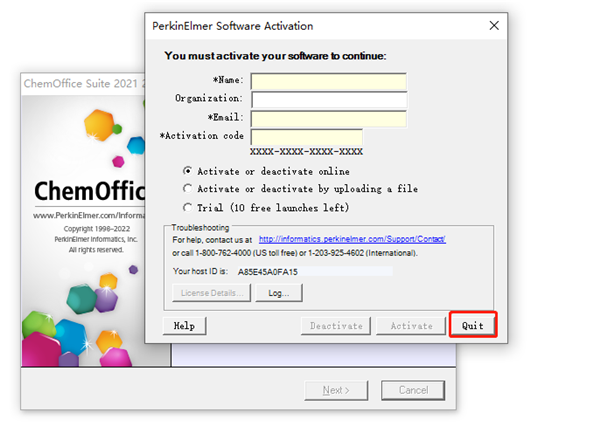Select the Trial radio option
This screenshot has width=600, height=439.
pyautogui.click(x=187, y=207)
